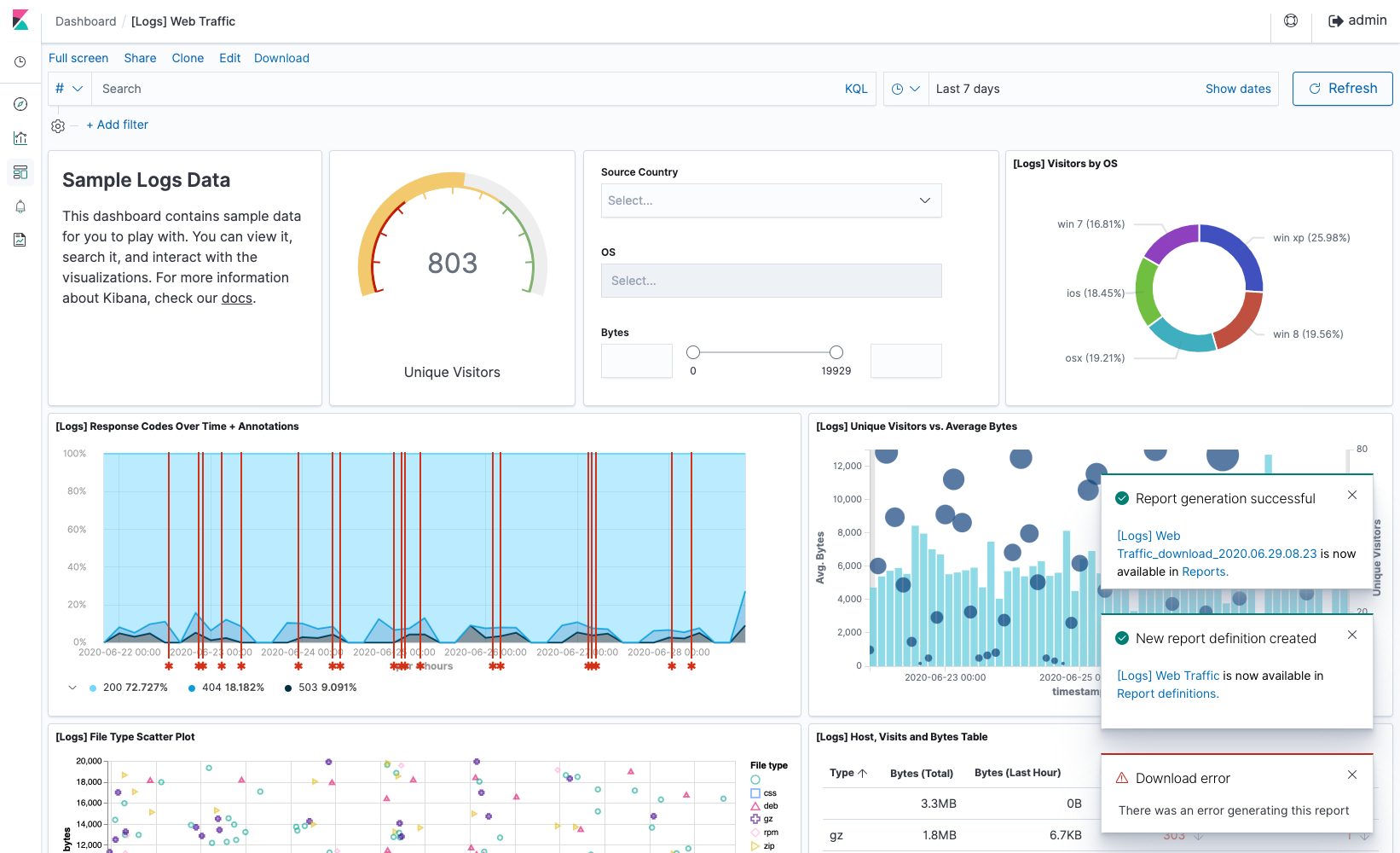Click win 8 (19.56%) label
Viewport: 1400px width, 853px height.
point(1308,334)
